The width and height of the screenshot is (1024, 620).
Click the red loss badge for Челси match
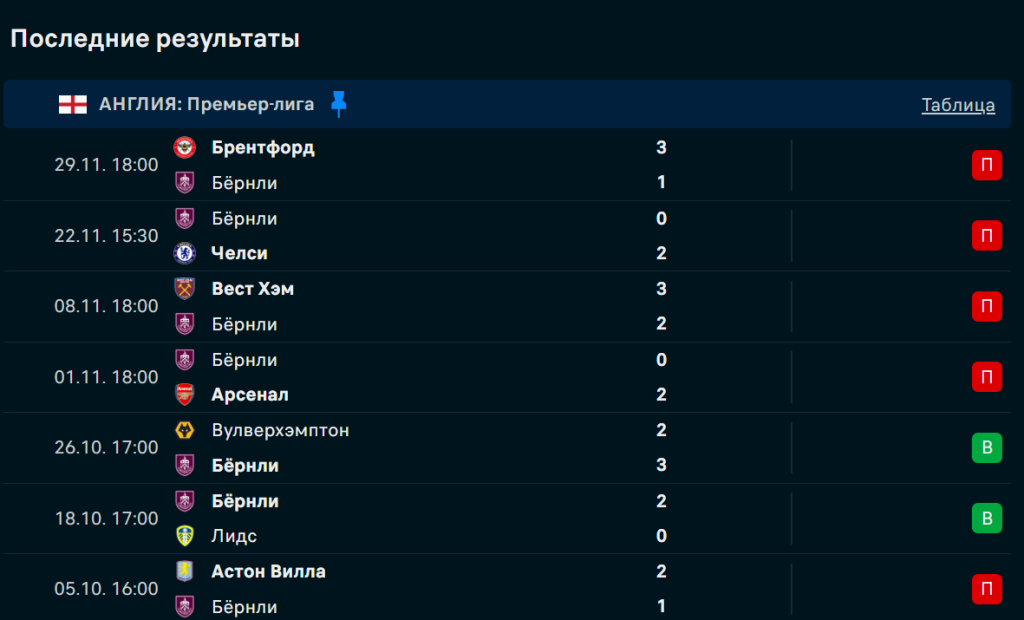pos(986,236)
